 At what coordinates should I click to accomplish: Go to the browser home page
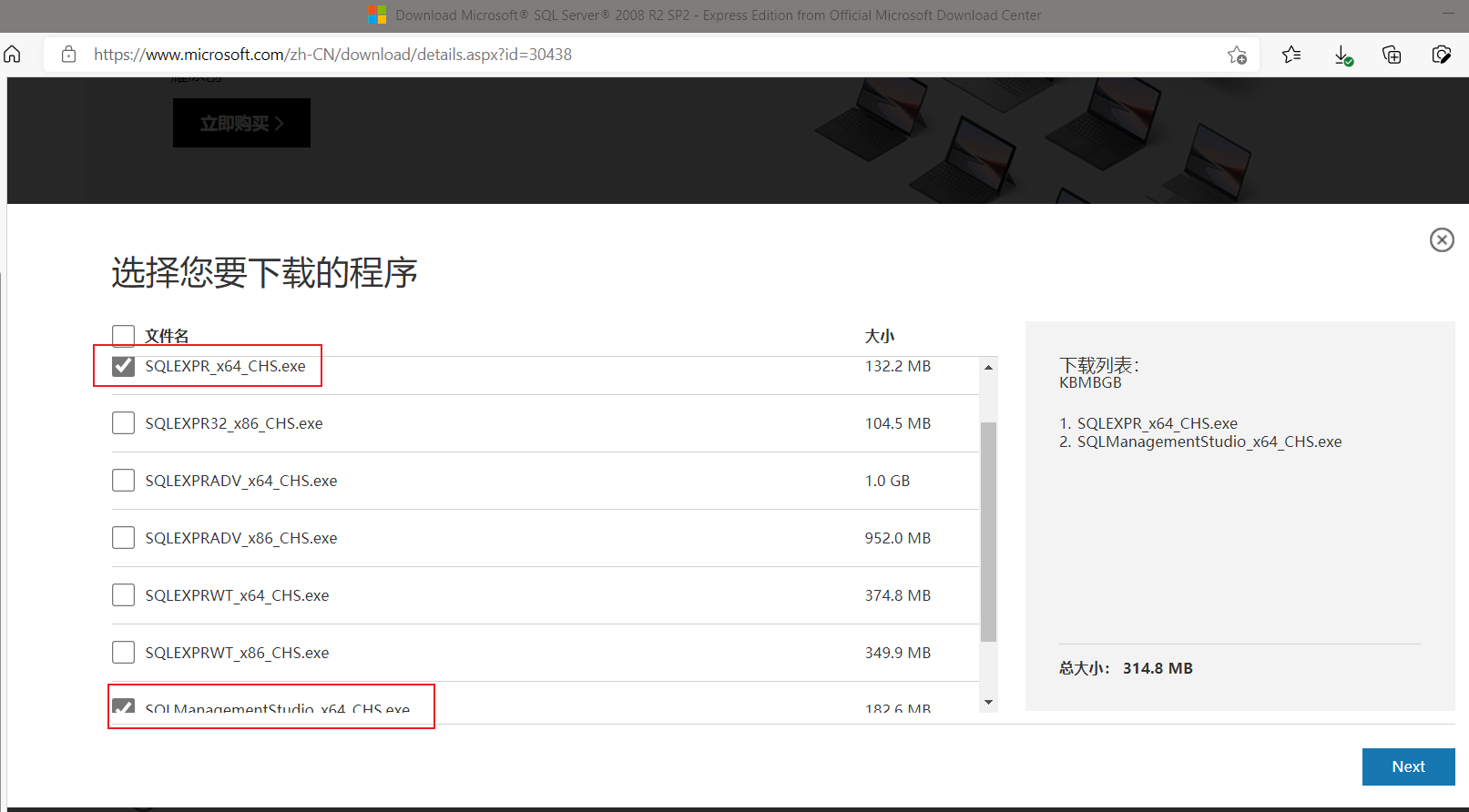(x=13, y=55)
